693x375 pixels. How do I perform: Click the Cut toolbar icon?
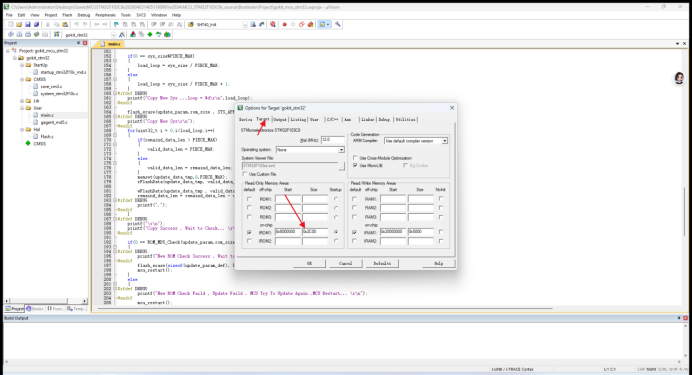click(48, 24)
